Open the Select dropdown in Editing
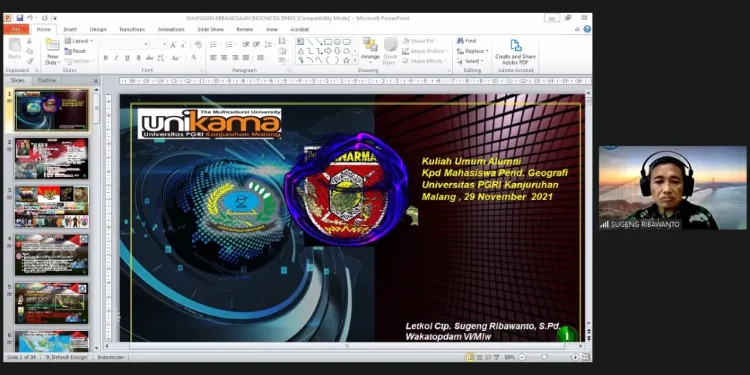The height and width of the screenshot is (375, 750). point(471,61)
